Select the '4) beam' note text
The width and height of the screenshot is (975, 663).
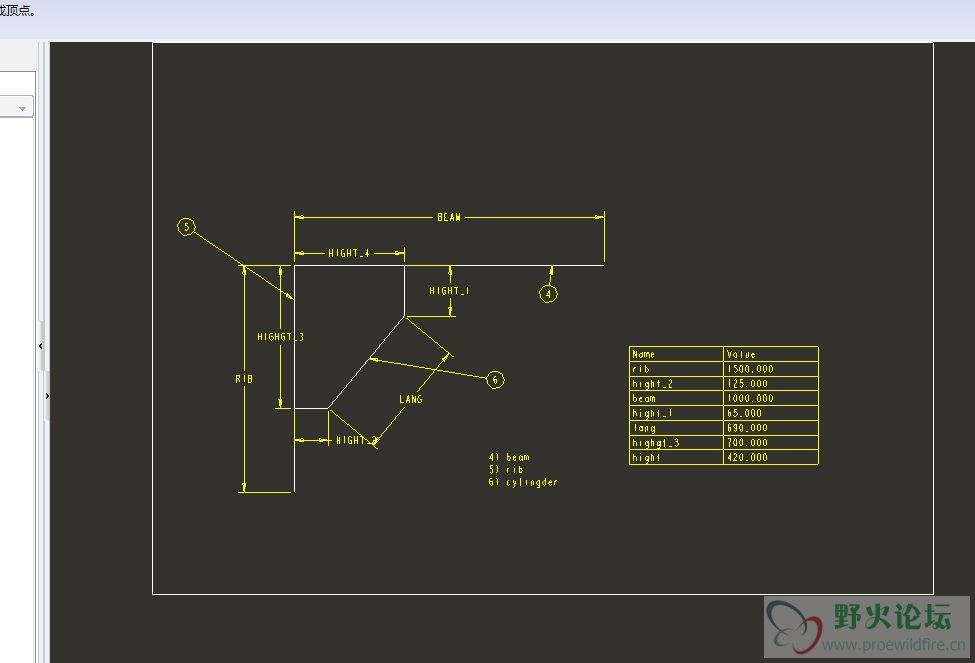pyautogui.click(x=509, y=457)
